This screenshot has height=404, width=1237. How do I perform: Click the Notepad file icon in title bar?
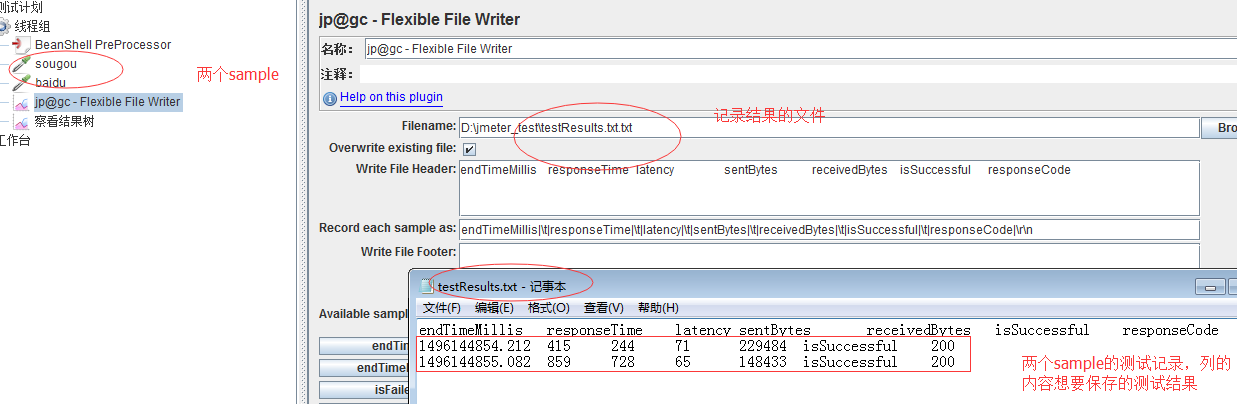427,286
